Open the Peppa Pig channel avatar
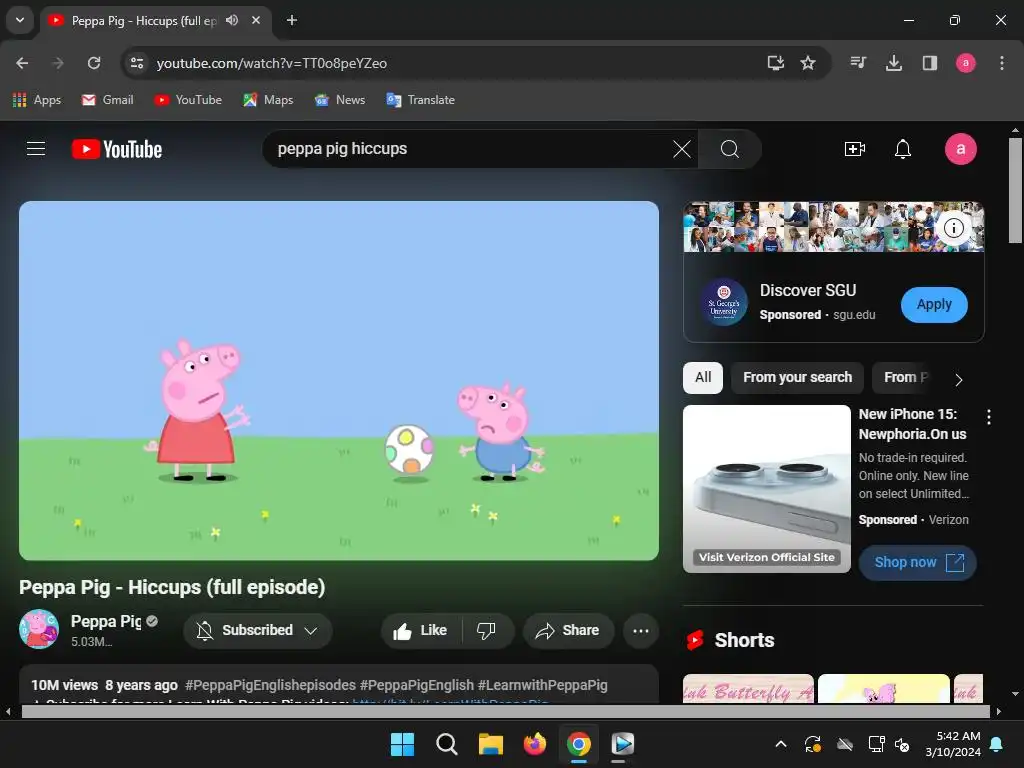The width and height of the screenshot is (1024, 768). click(39, 630)
